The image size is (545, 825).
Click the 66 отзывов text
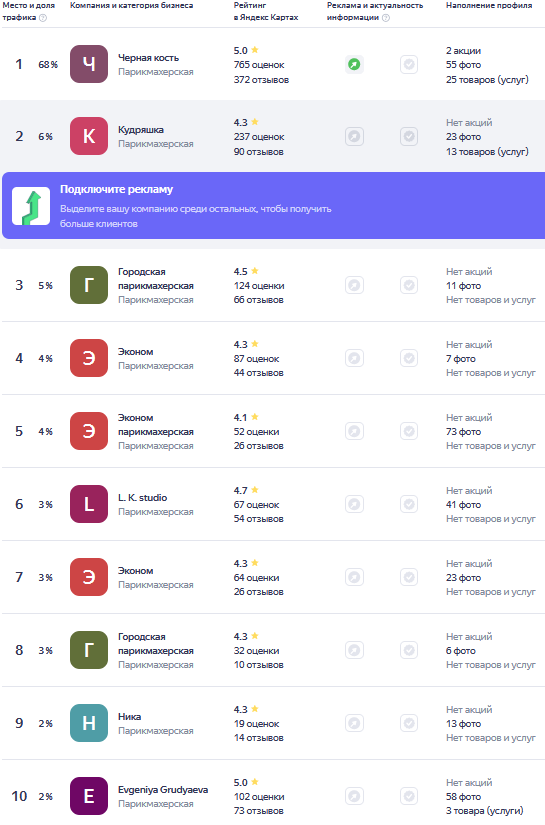point(258,300)
